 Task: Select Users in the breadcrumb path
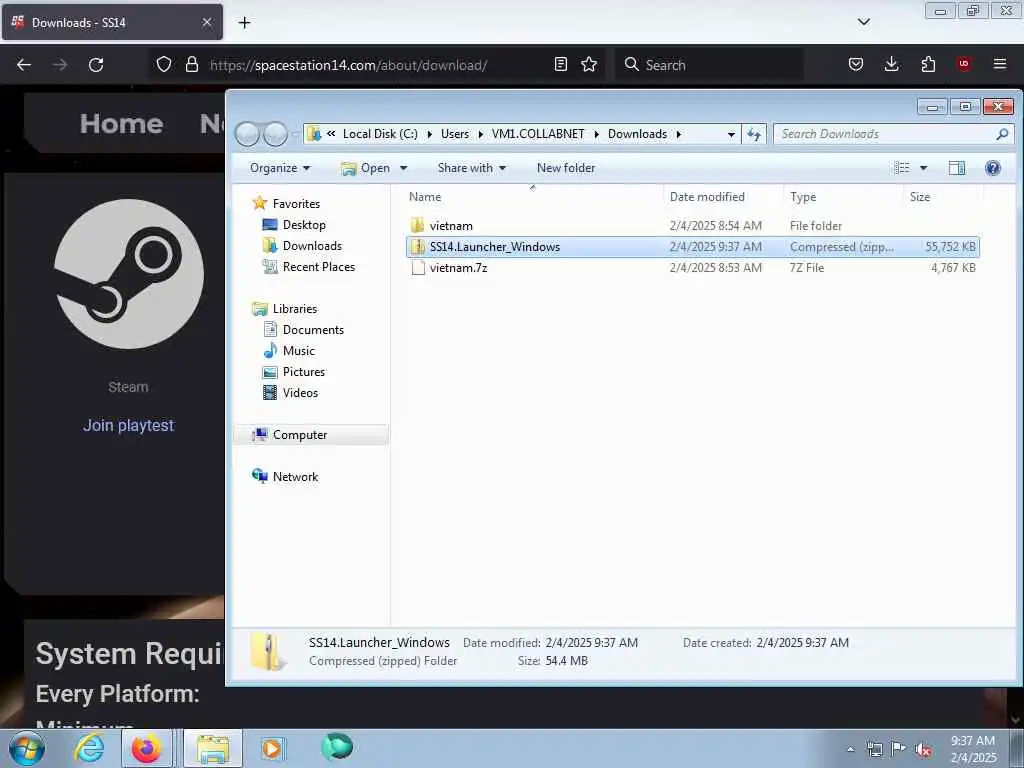tap(455, 134)
